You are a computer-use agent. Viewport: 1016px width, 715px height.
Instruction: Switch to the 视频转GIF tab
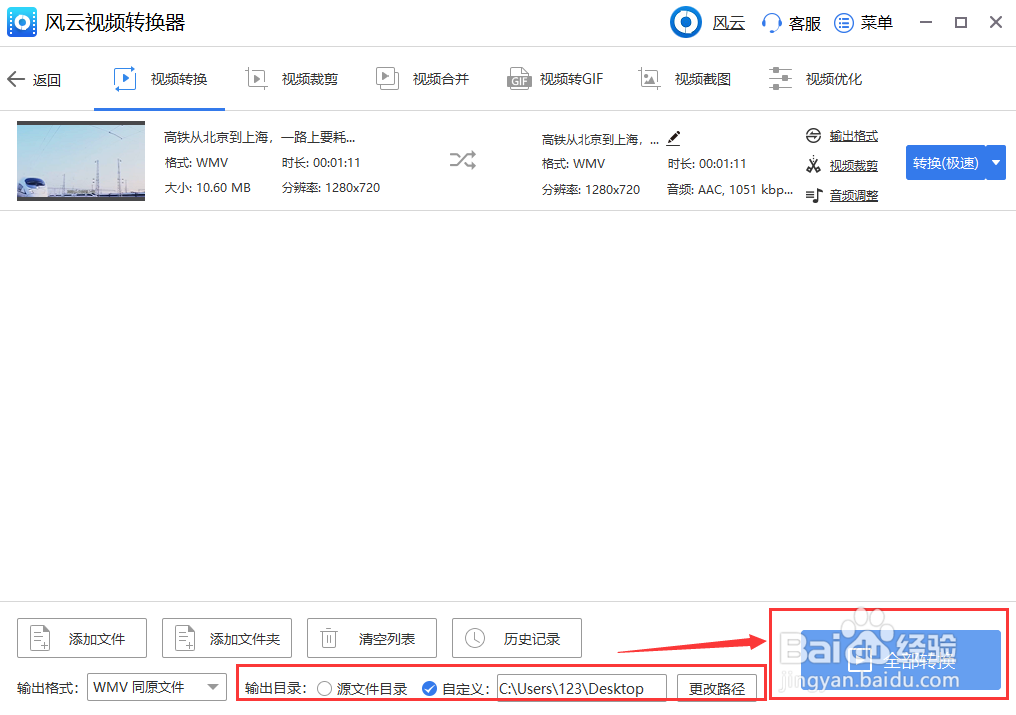555,78
